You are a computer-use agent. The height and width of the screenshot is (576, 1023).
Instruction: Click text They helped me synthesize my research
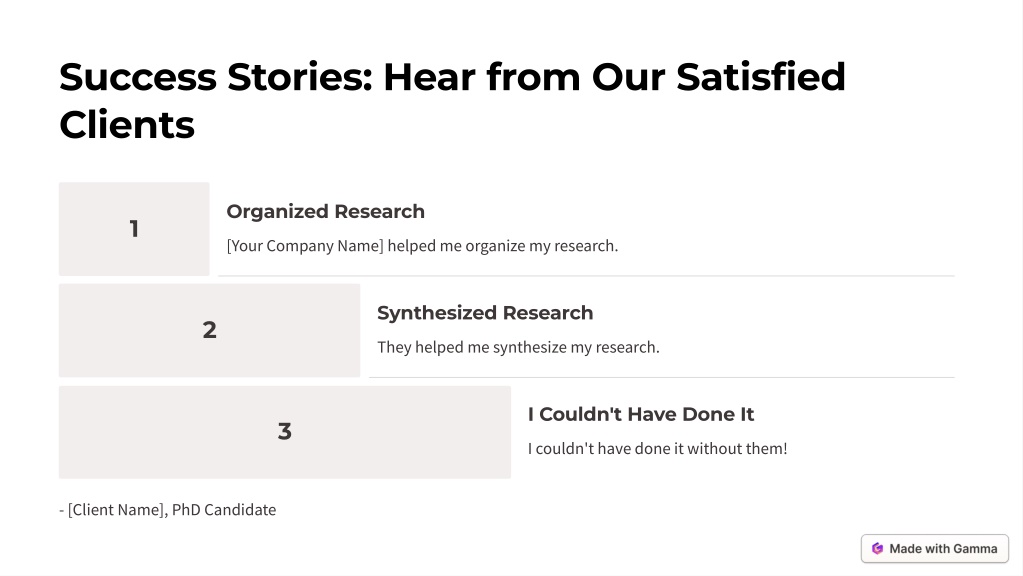(518, 347)
